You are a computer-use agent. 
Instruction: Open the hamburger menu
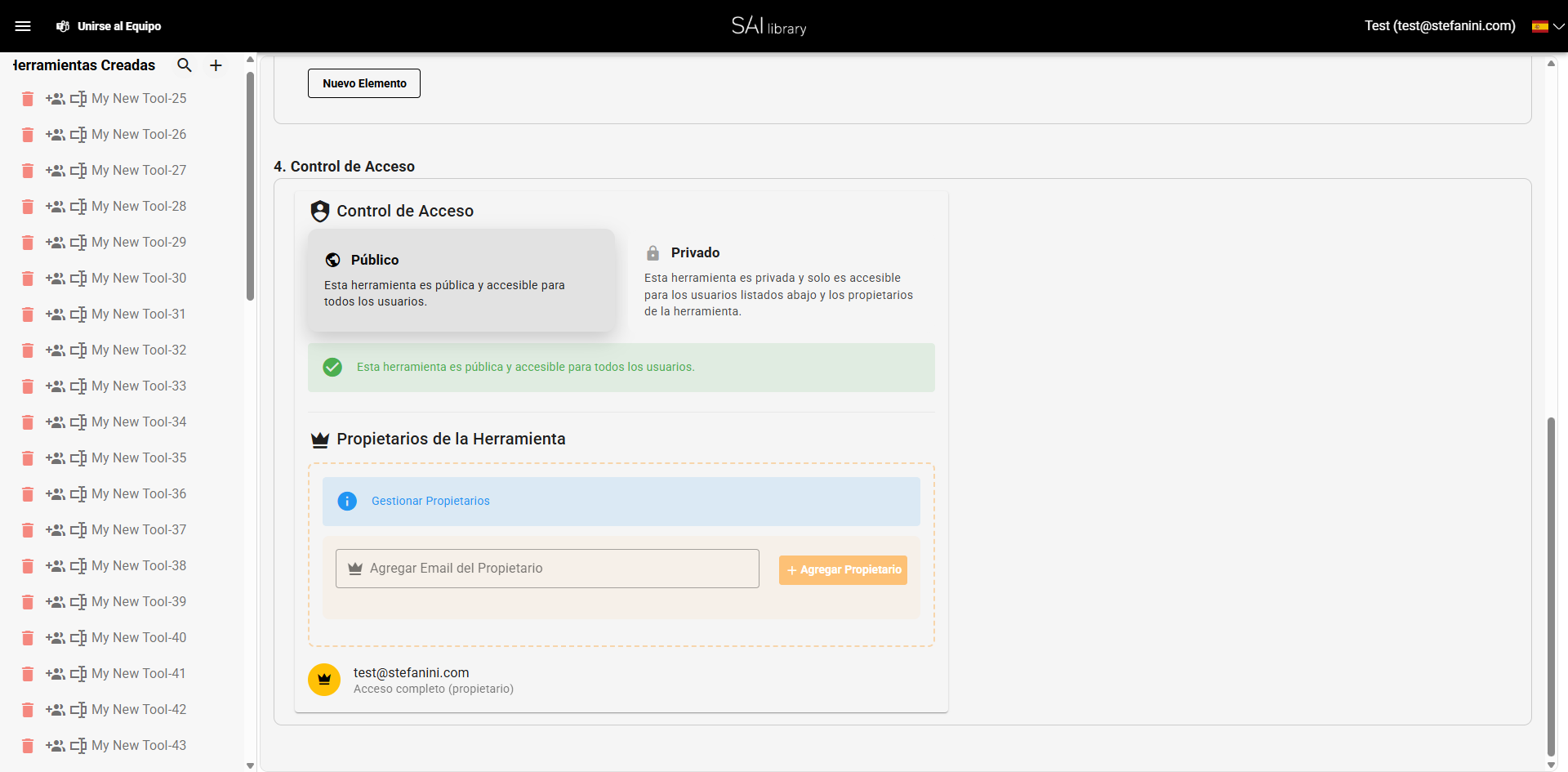[x=24, y=25]
